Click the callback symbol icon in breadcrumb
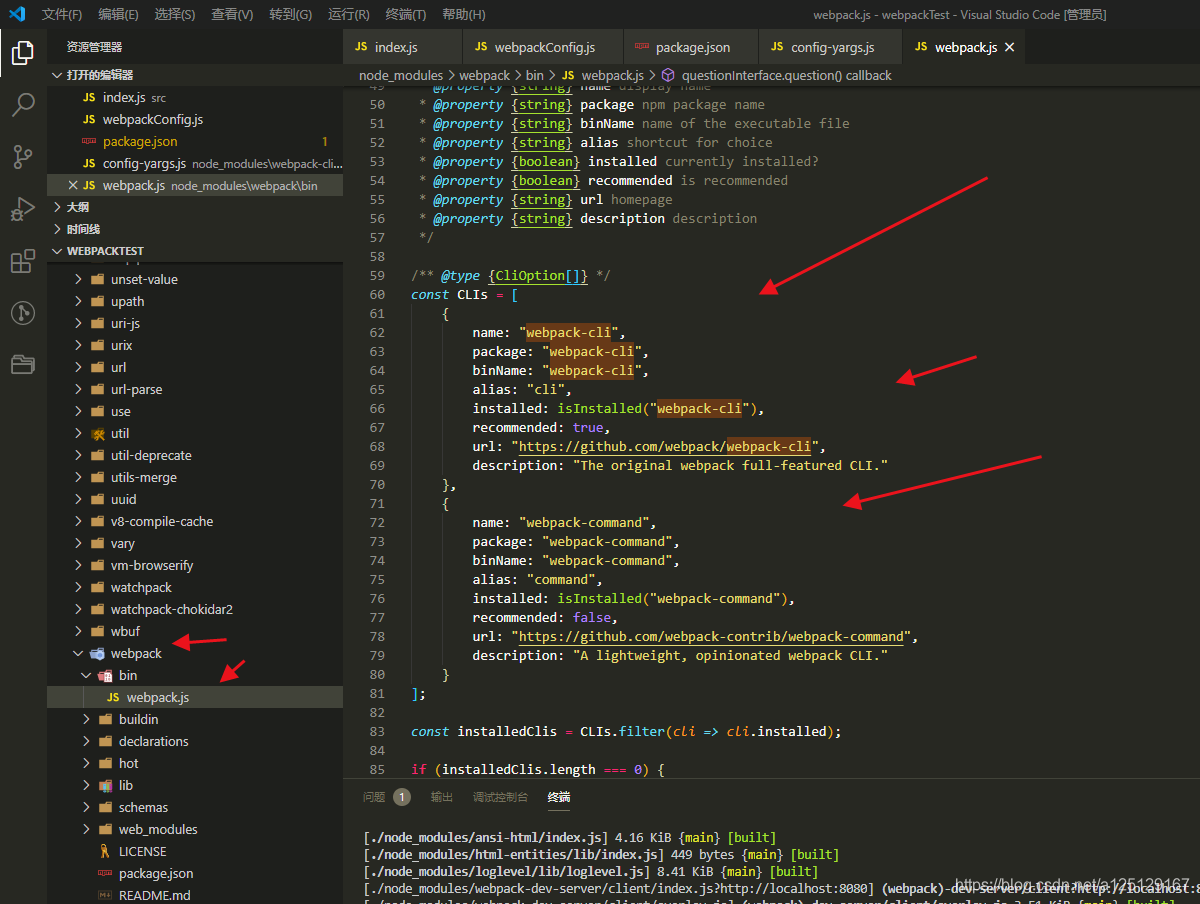Viewport: 1200px width, 904px height. click(669, 75)
